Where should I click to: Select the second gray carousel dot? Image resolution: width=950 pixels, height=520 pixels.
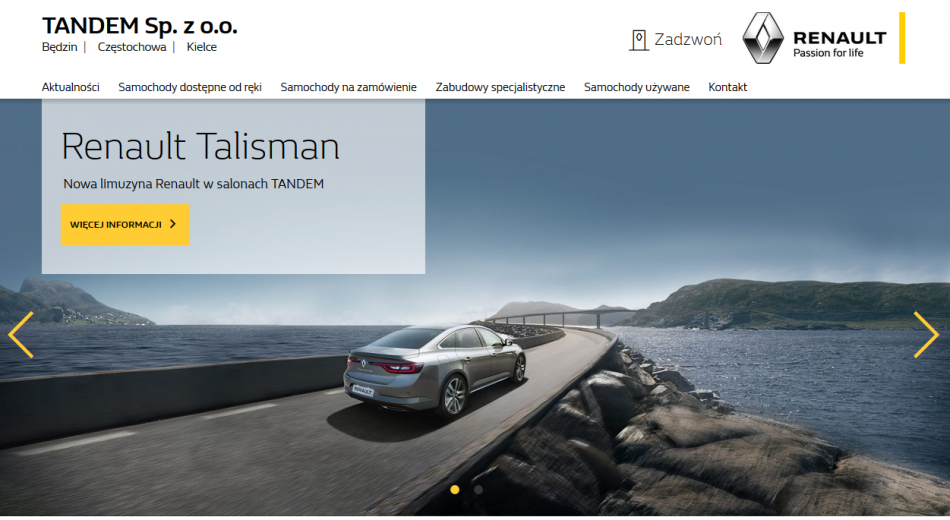pyautogui.click(x=478, y=490)
